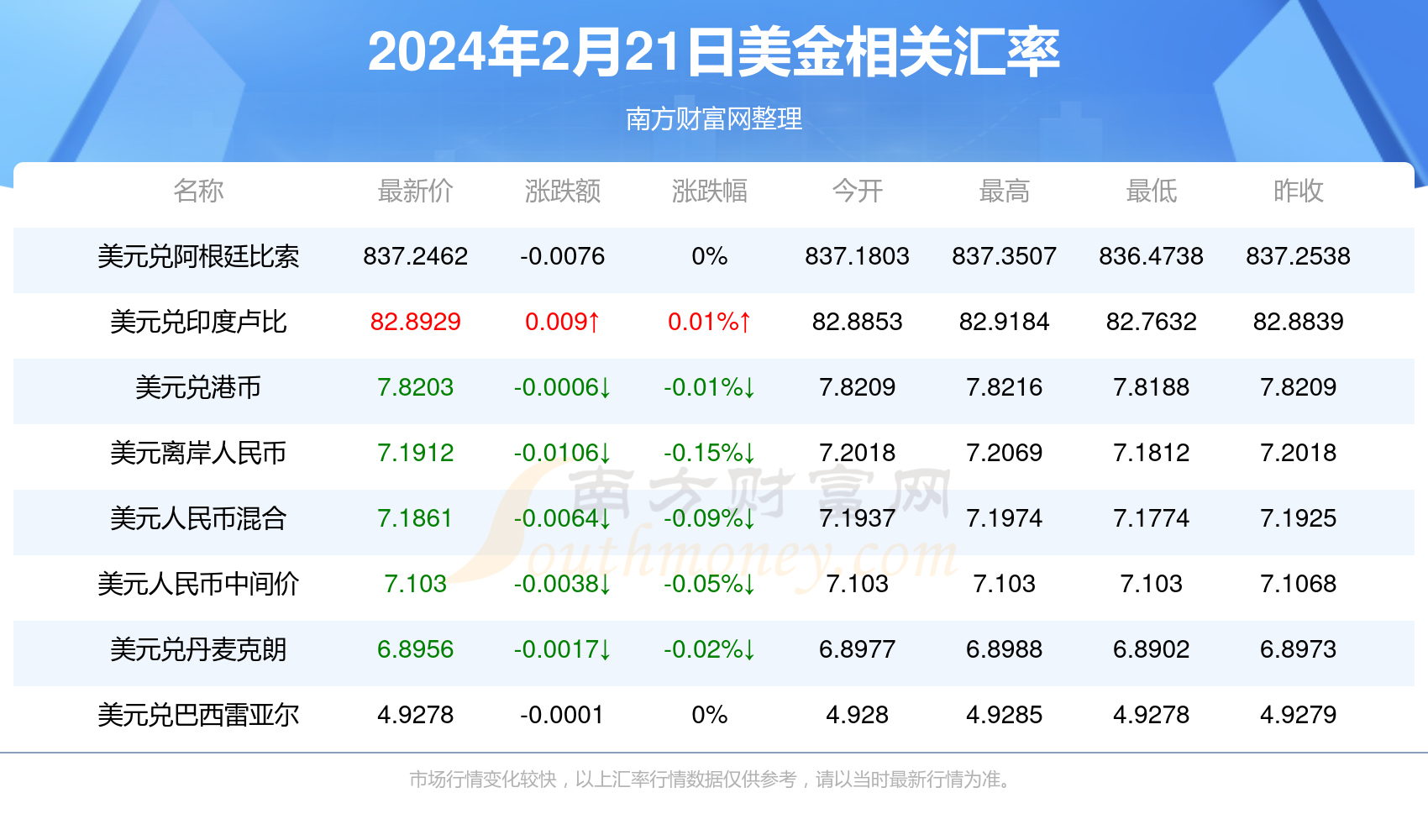Click the 最新价 column header
This screenshot has width=1428, height=840.
point(415,191)
